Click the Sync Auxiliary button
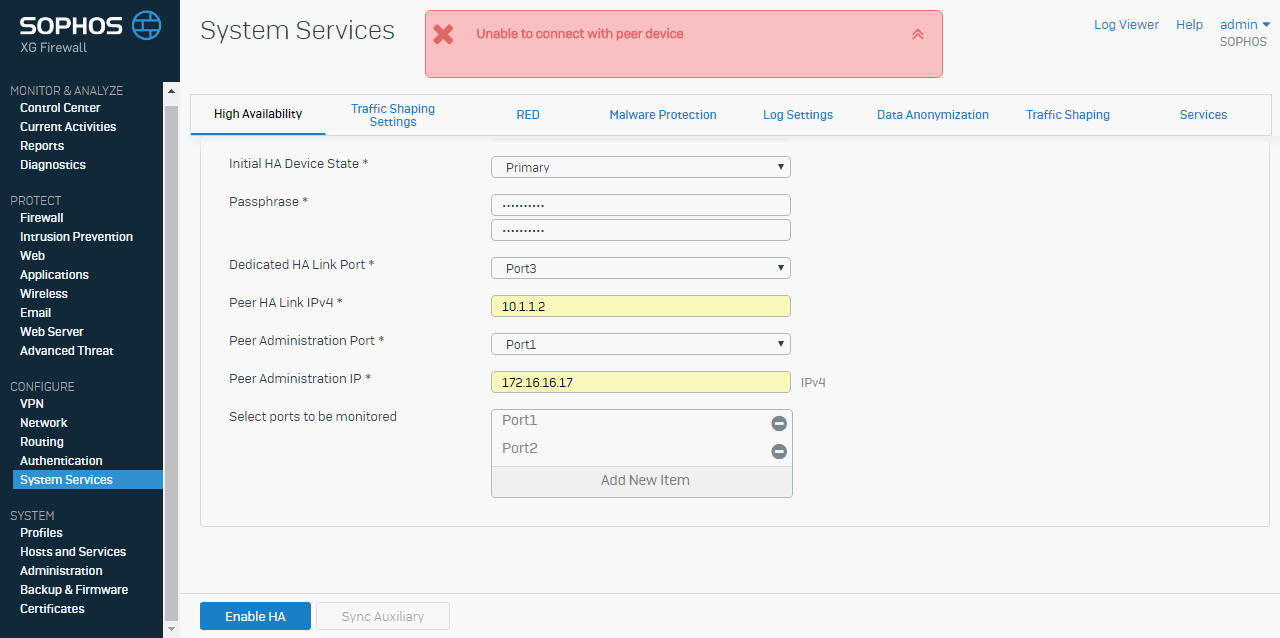 tap(383, 616)
